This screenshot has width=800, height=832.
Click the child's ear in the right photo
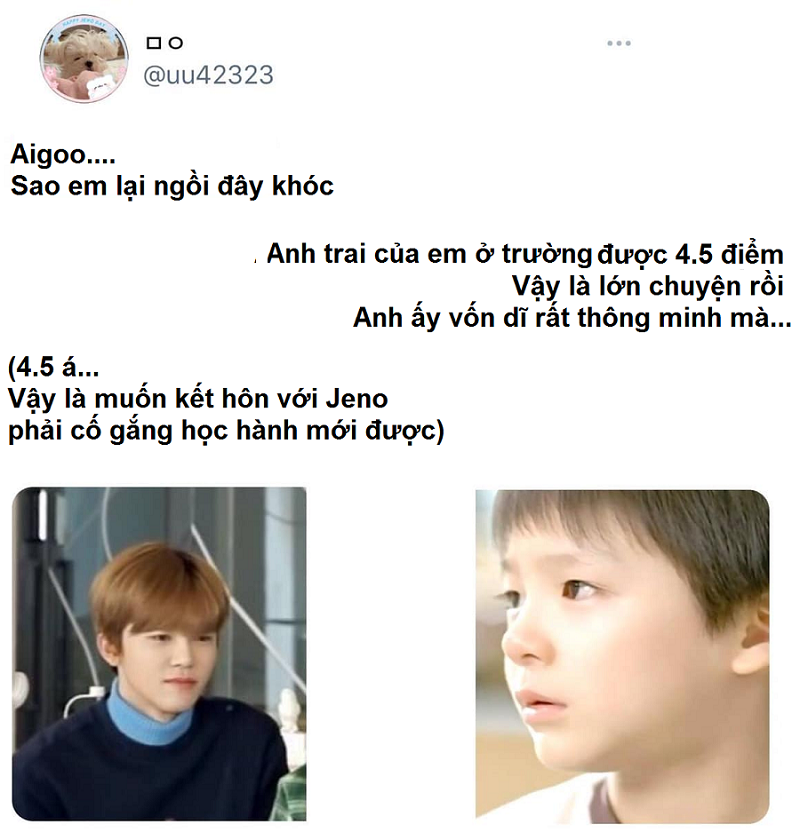751,639
